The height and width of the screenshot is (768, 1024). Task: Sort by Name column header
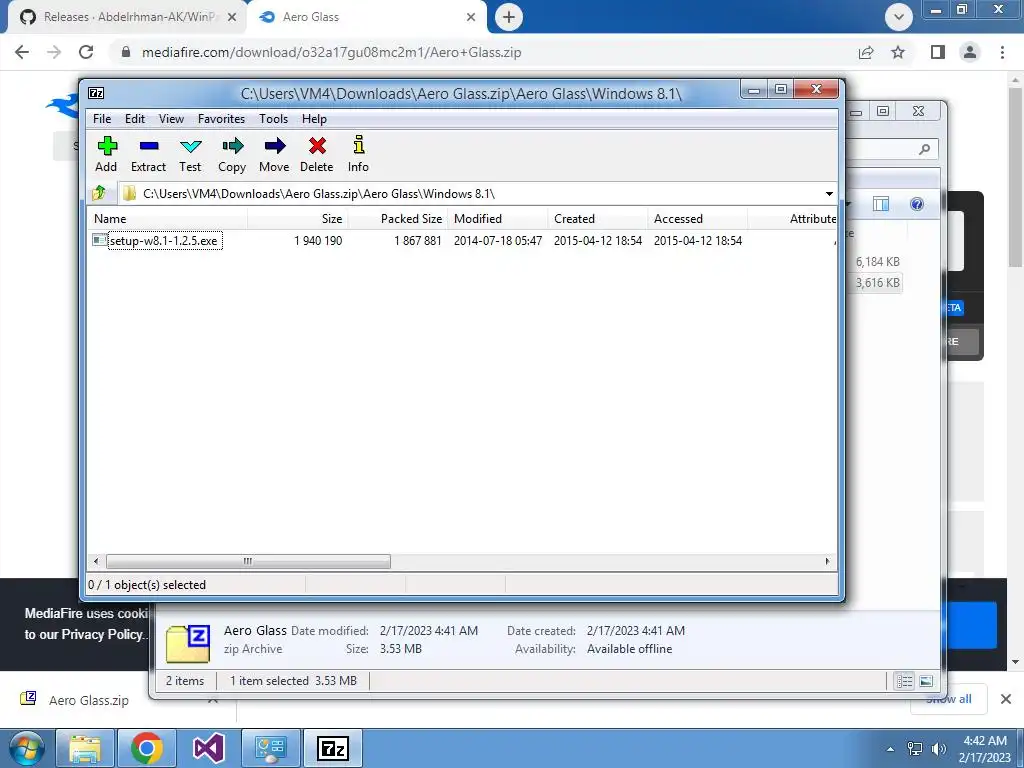click(168, 219)
